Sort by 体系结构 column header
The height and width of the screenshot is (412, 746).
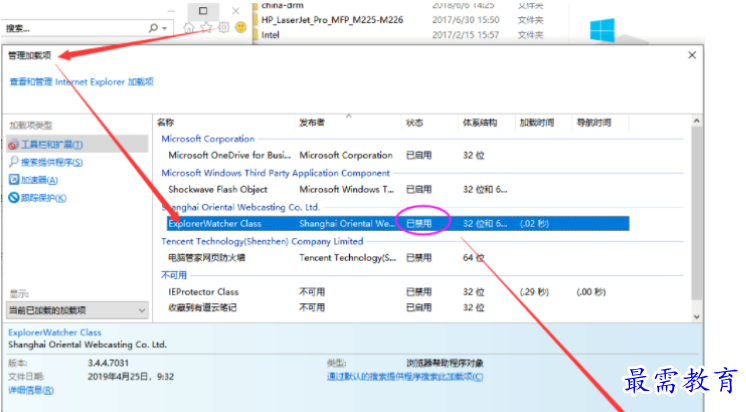click(480, 123)
